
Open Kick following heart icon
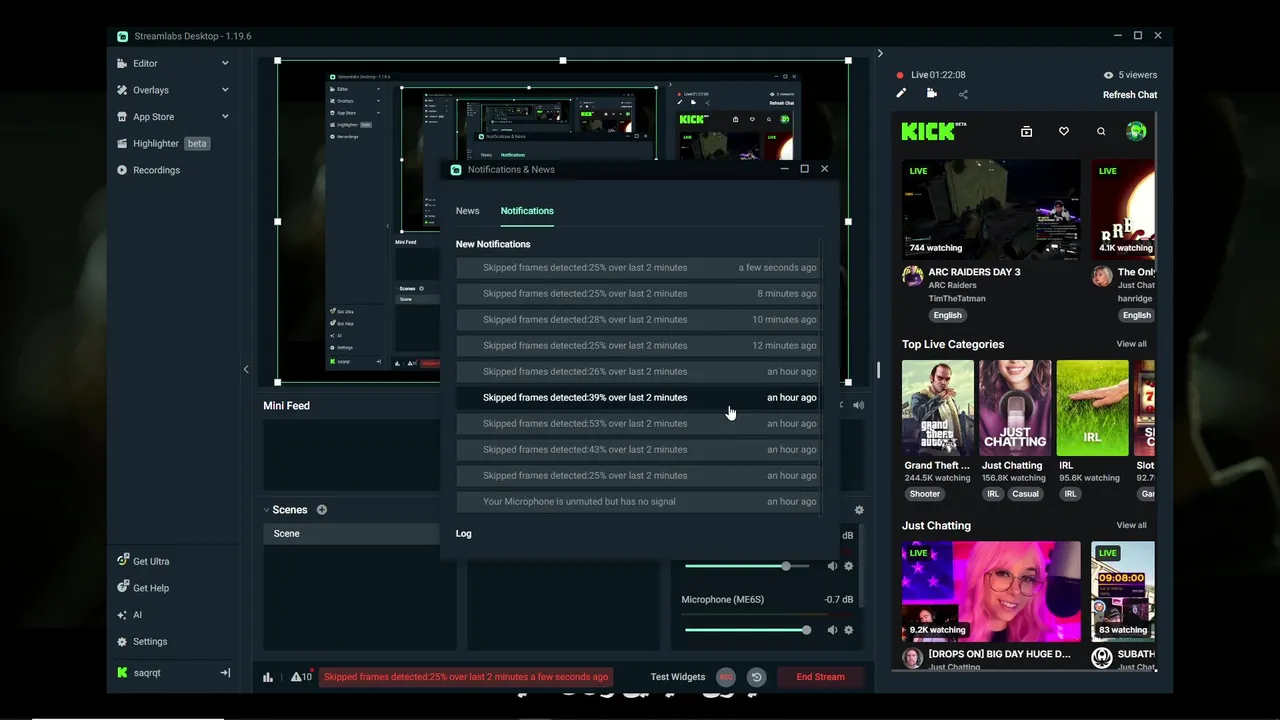tap(1064, 131)
